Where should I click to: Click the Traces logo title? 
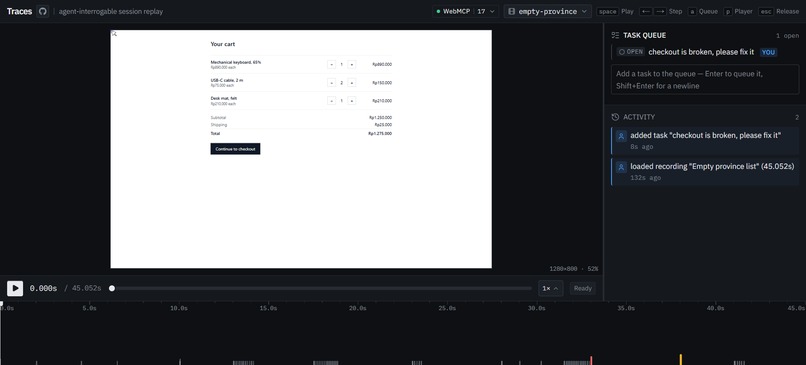(20, 11)
